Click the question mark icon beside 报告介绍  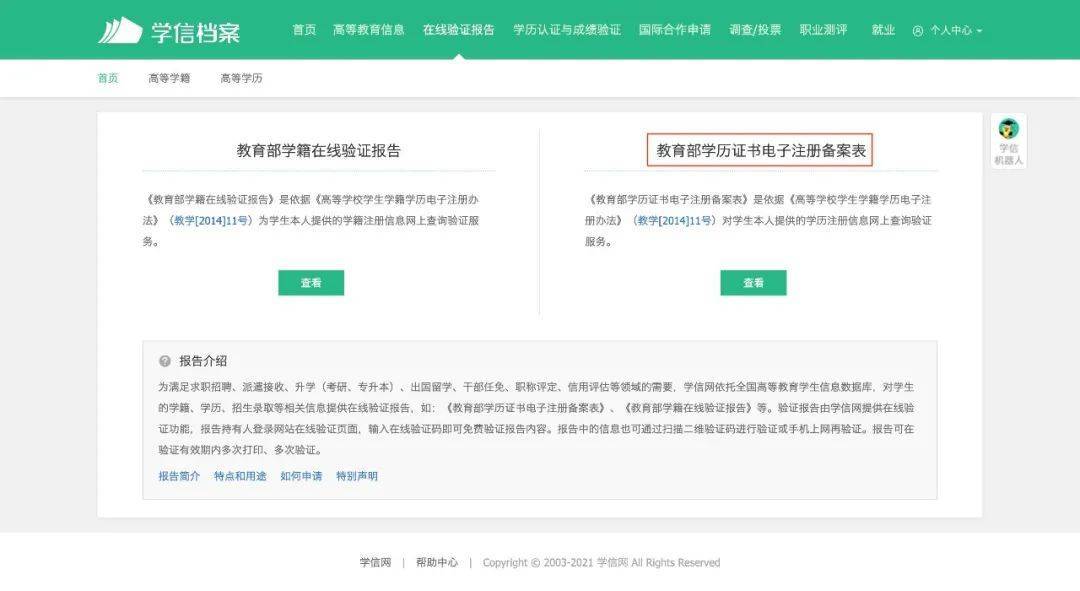point(165,361)
